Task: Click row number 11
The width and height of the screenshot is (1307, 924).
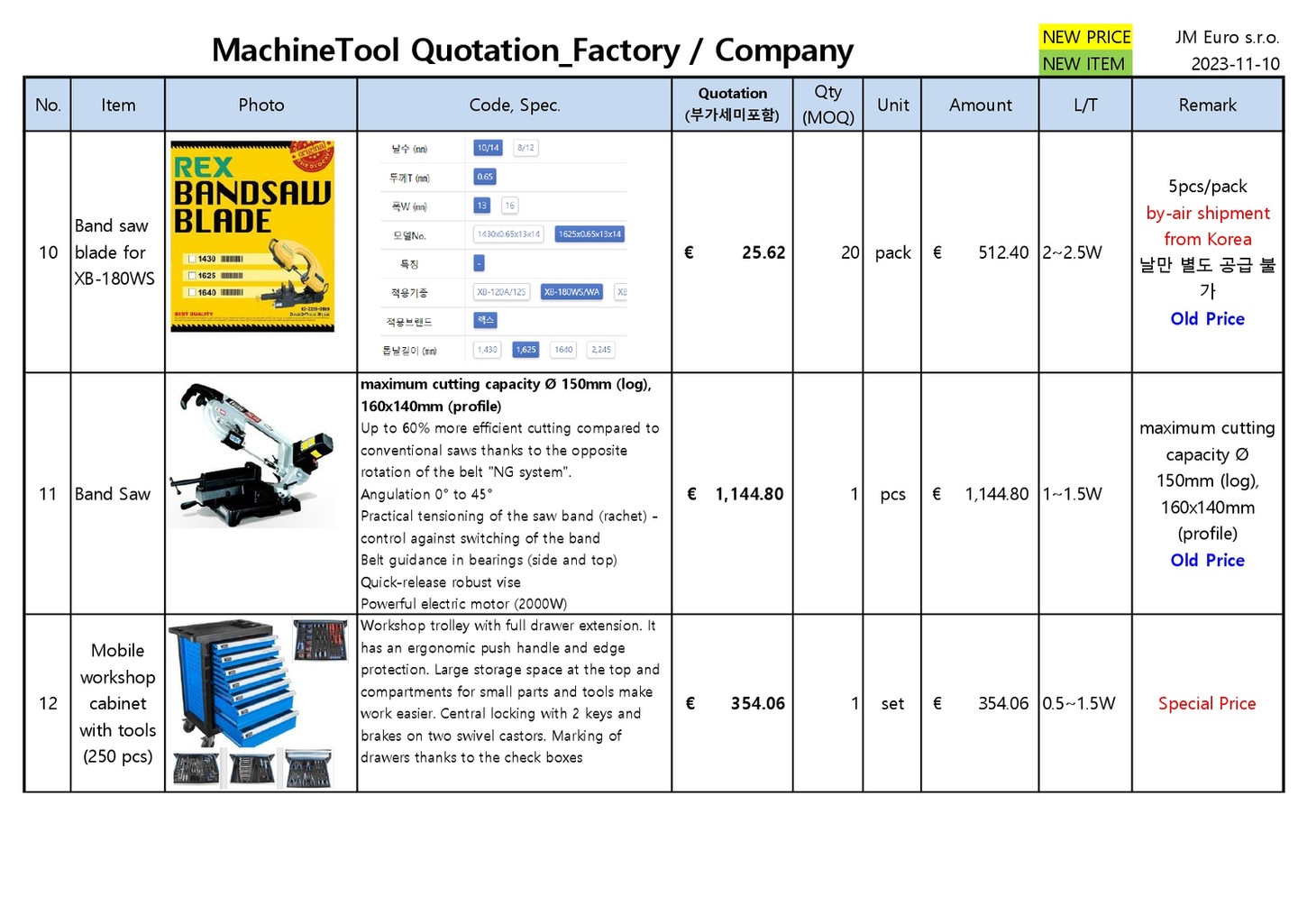Action: (48, 494)
